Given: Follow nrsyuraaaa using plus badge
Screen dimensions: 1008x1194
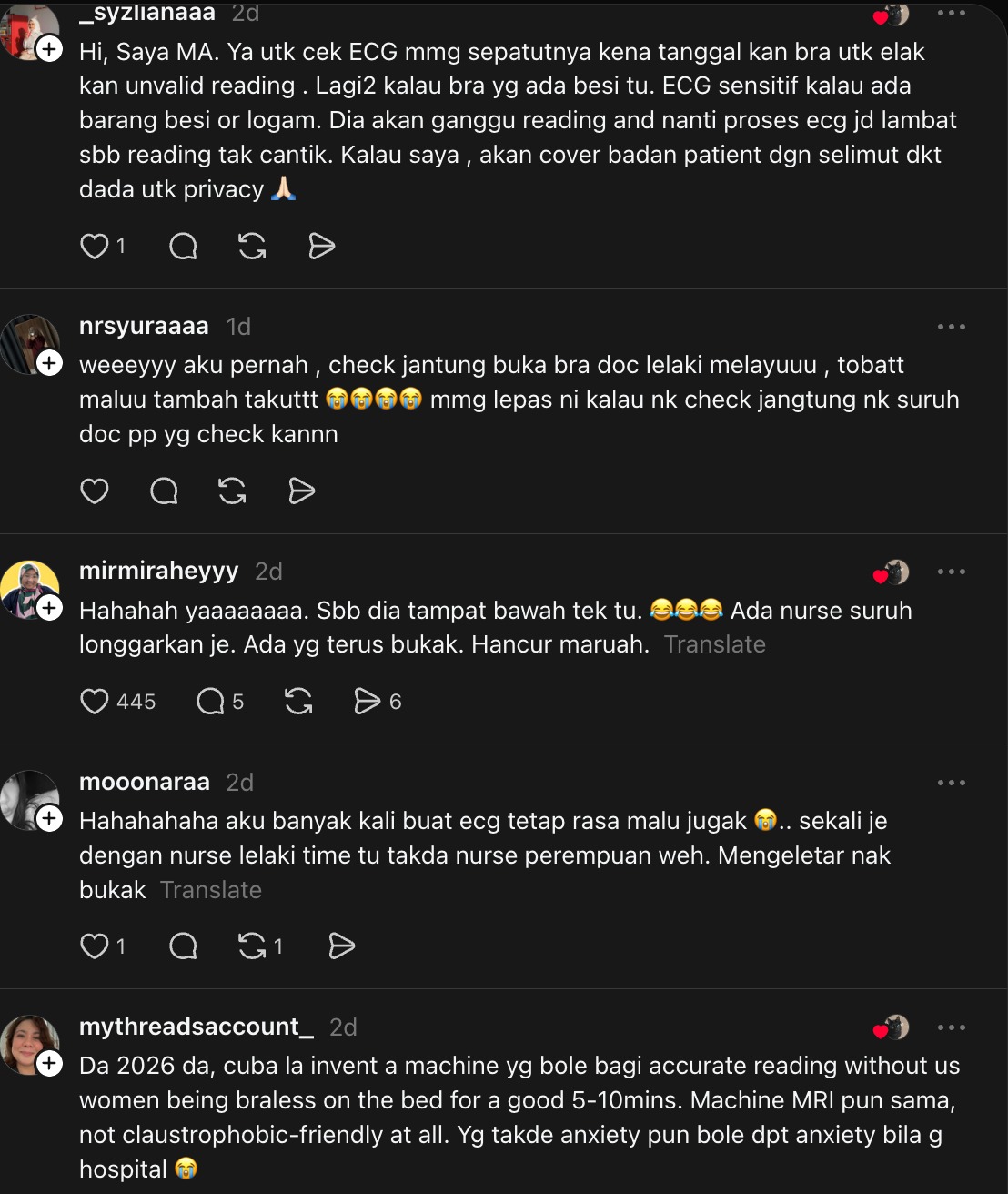Looking at the screenshot, I should coord(49,363).
